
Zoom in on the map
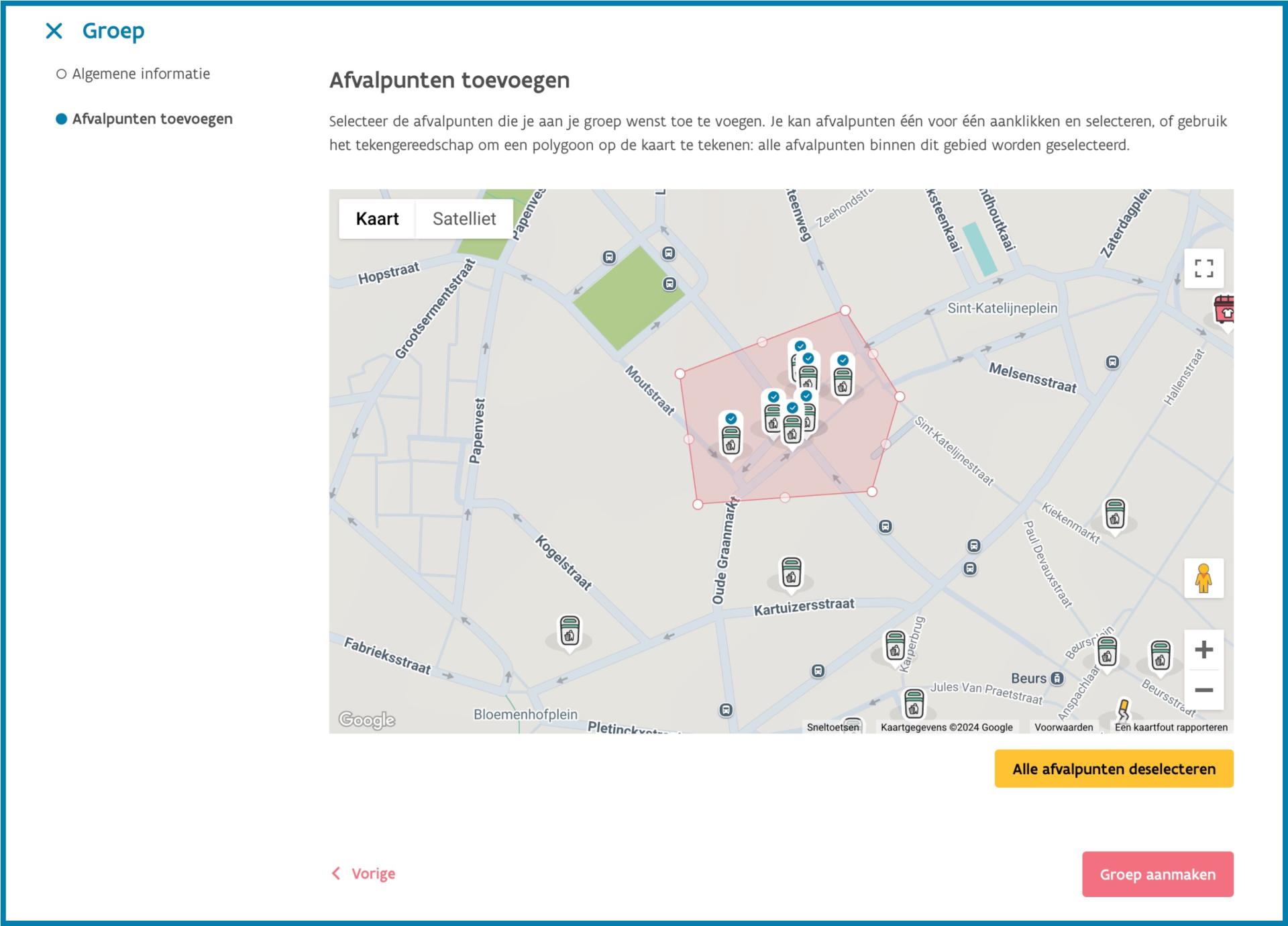coord(1203,650)
